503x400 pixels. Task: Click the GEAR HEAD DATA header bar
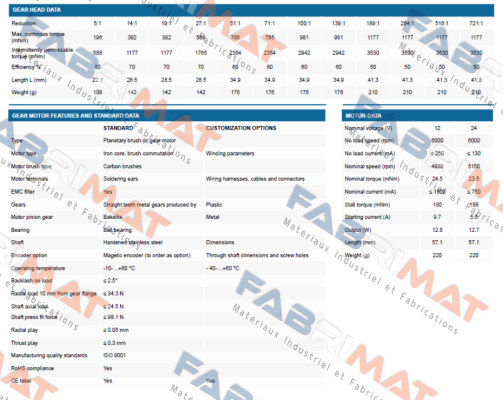point(251,10)
